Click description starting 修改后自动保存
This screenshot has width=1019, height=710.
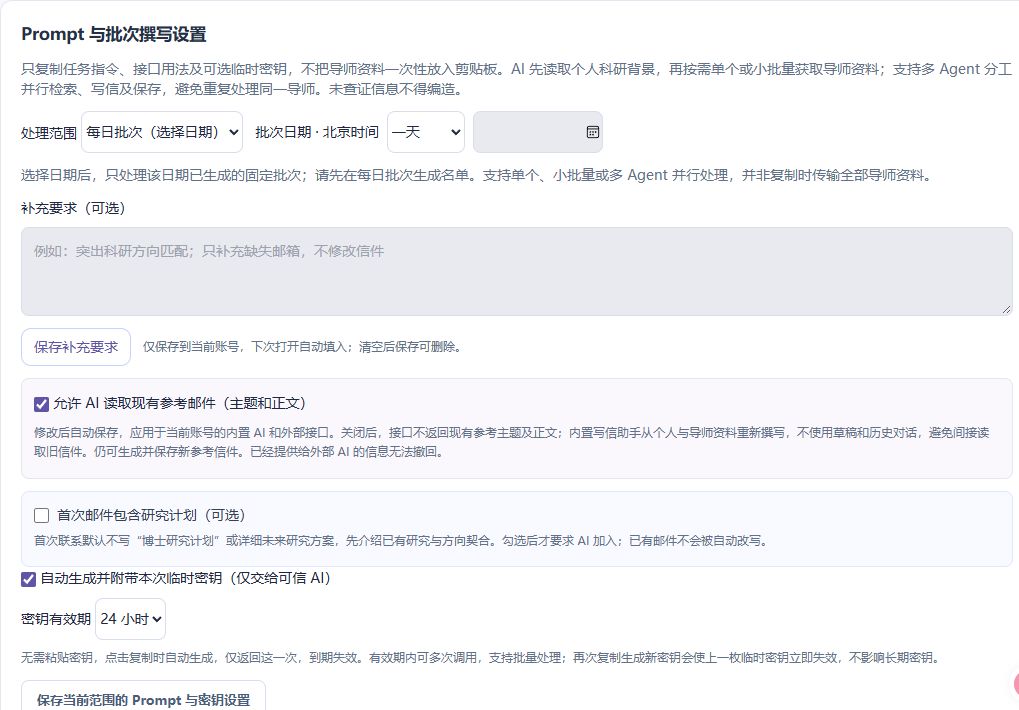click(x=511, y=442)
